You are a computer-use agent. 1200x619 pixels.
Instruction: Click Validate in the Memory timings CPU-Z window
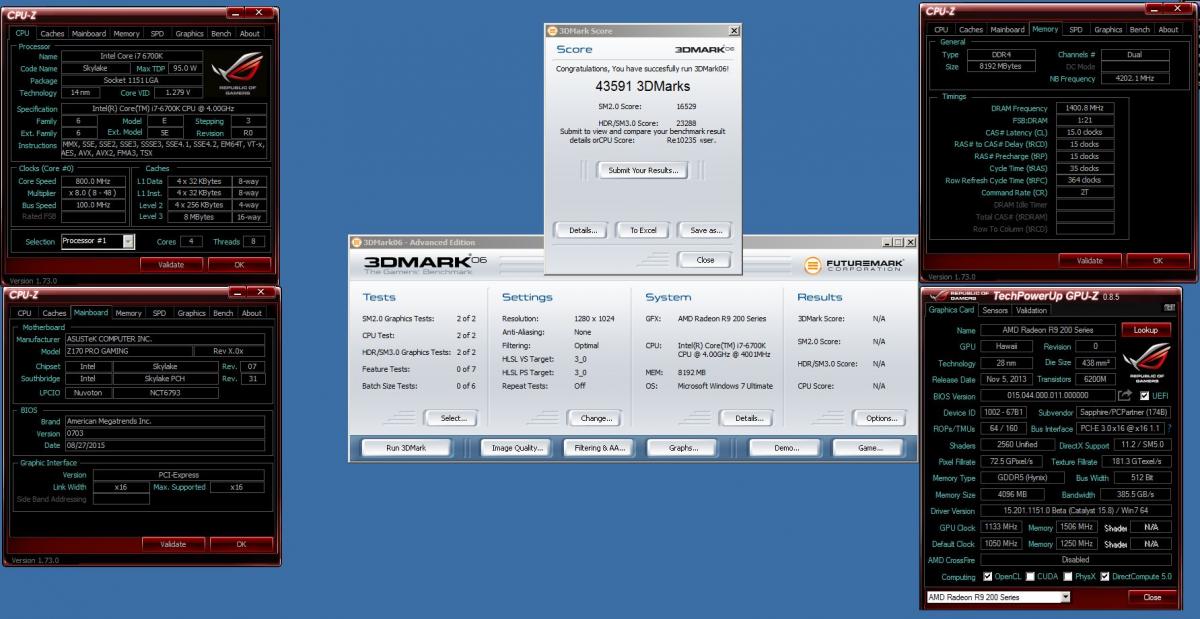[1089, 260]
